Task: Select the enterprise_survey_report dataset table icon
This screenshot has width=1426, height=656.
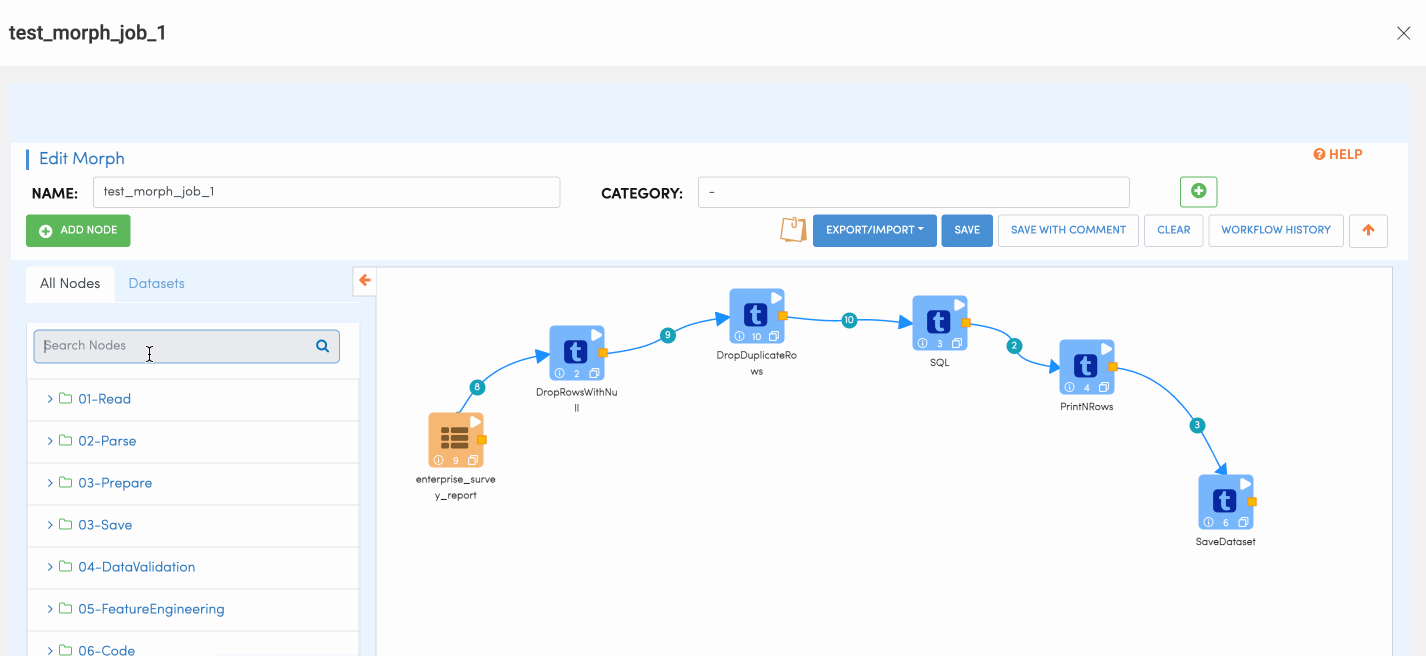Action: tap(455, 438)
